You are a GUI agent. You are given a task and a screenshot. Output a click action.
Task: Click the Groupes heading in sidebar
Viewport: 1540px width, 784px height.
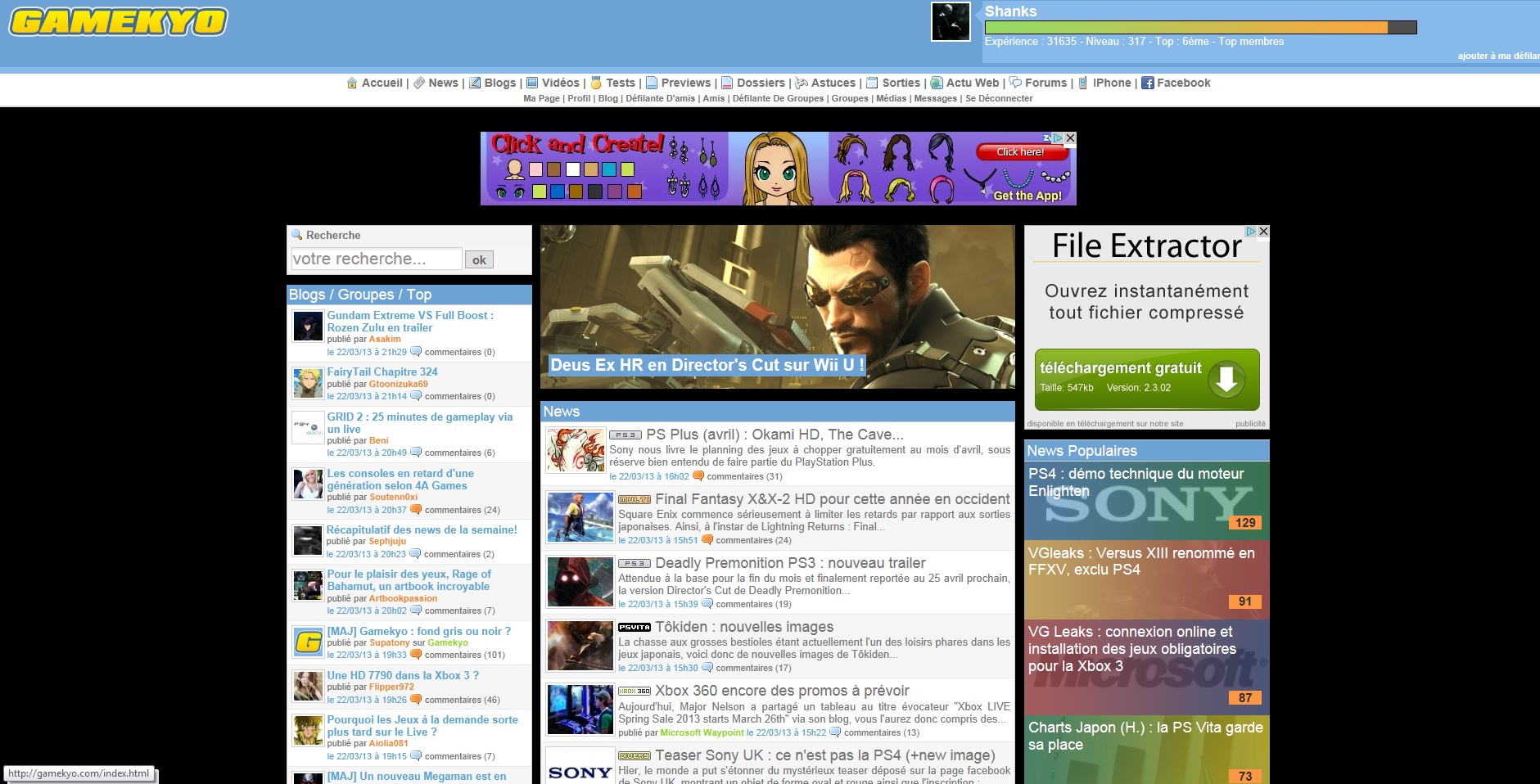point(366,295)
